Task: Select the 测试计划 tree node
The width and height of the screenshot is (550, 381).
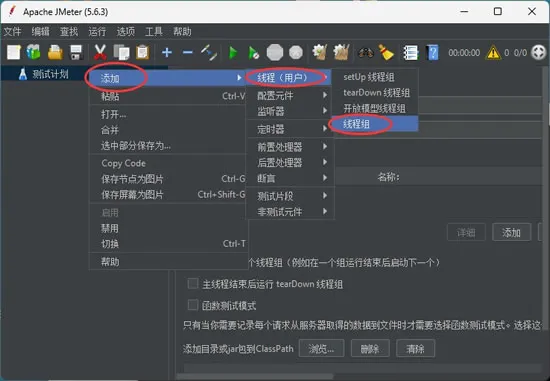Action: tap(50, 74)
